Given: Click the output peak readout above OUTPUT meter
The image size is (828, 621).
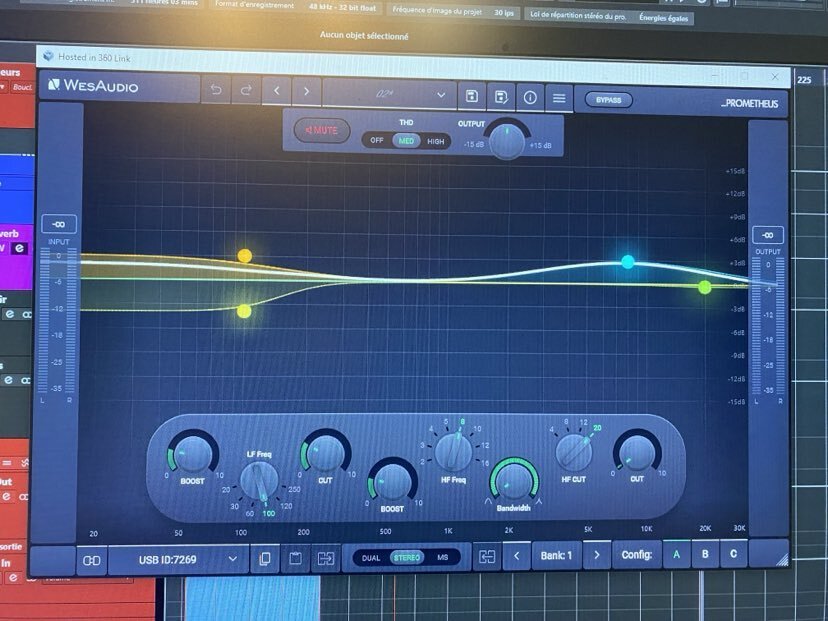Looking at the screenshot, I should coord(767,235).
